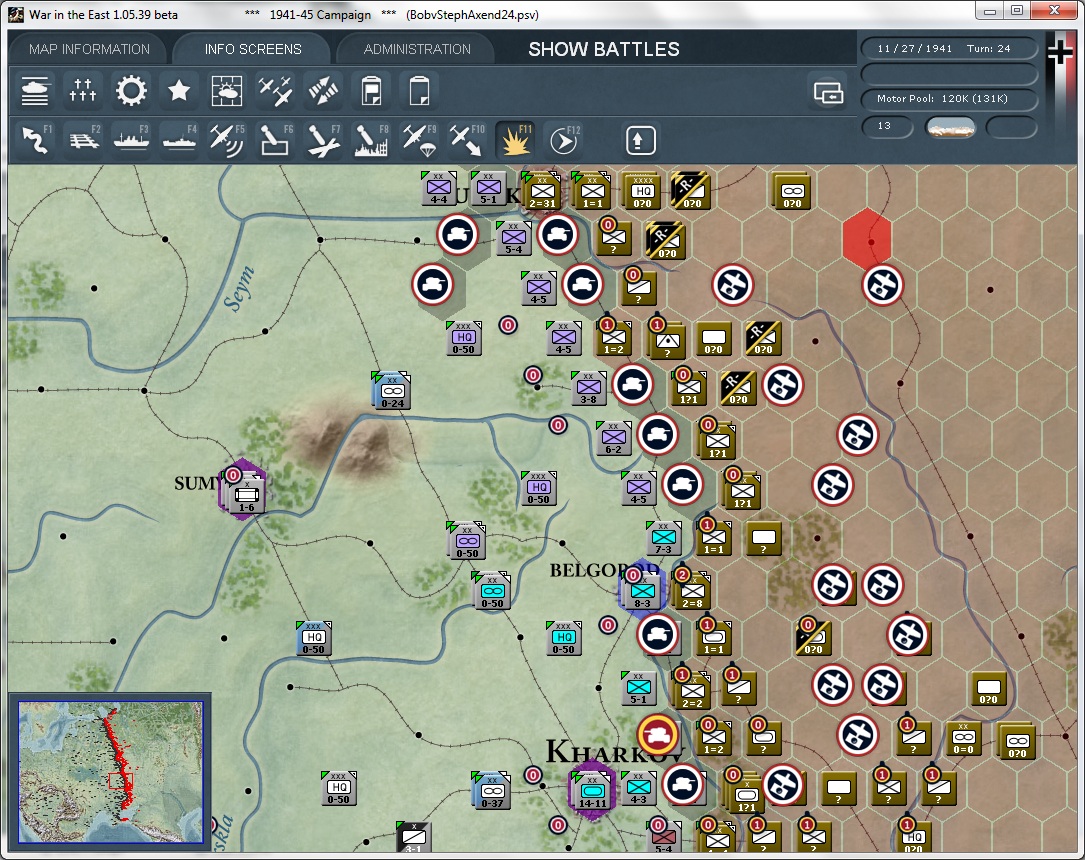
Task: Open the victory star icon
Action: point(179,91)
